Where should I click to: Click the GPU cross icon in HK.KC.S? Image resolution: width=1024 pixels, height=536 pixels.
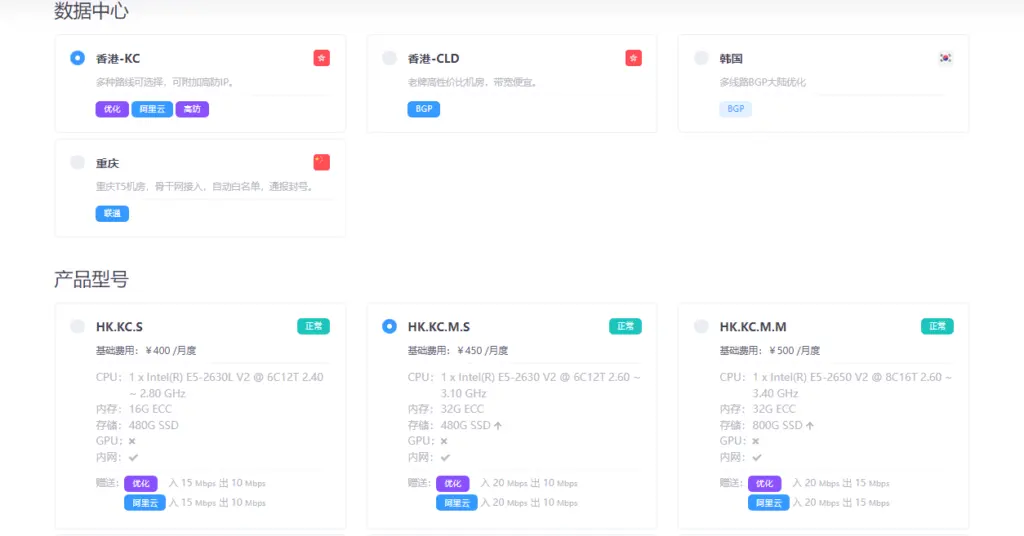click(133, 441)
